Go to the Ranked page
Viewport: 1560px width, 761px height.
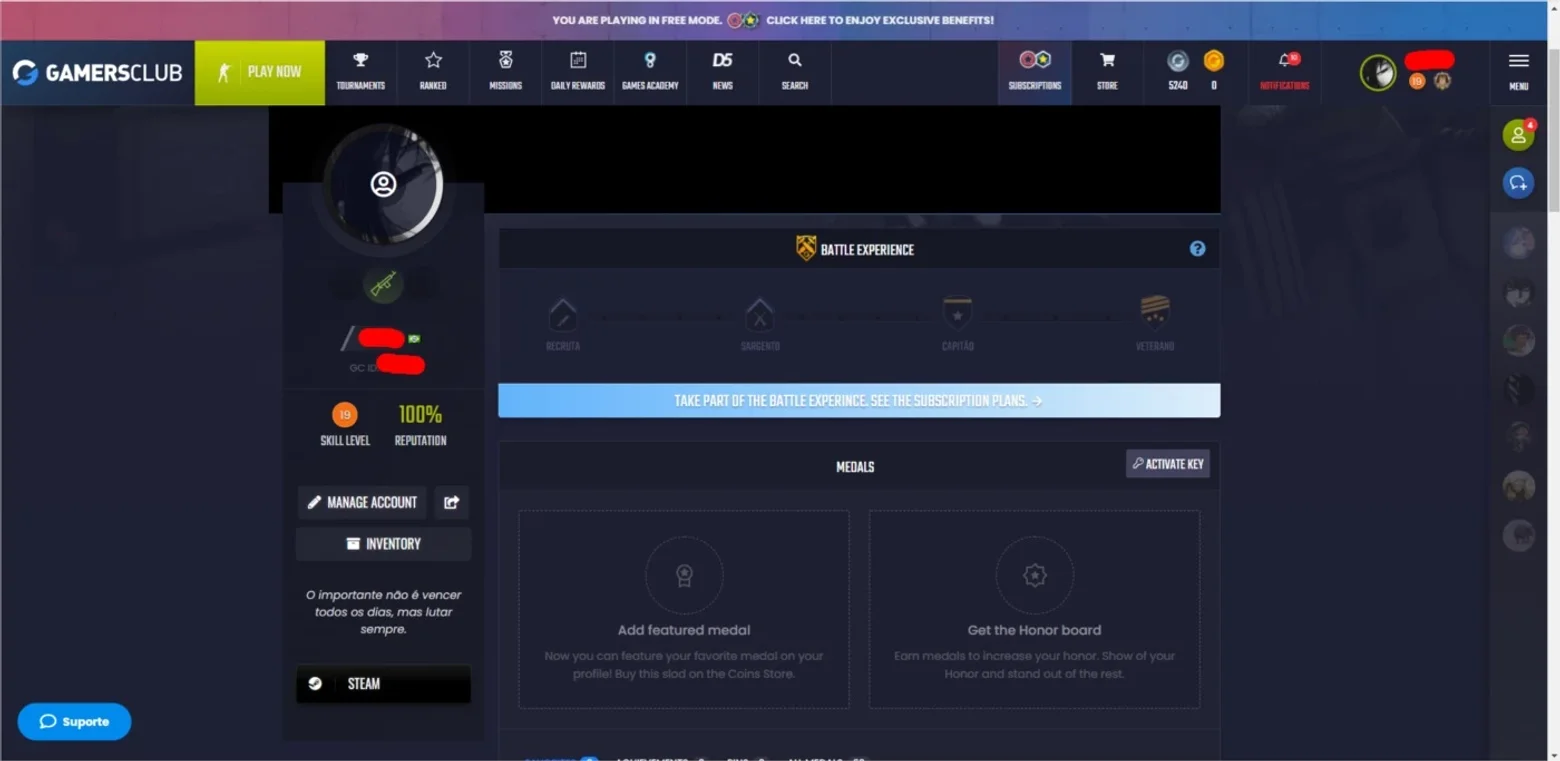point(433,73)
